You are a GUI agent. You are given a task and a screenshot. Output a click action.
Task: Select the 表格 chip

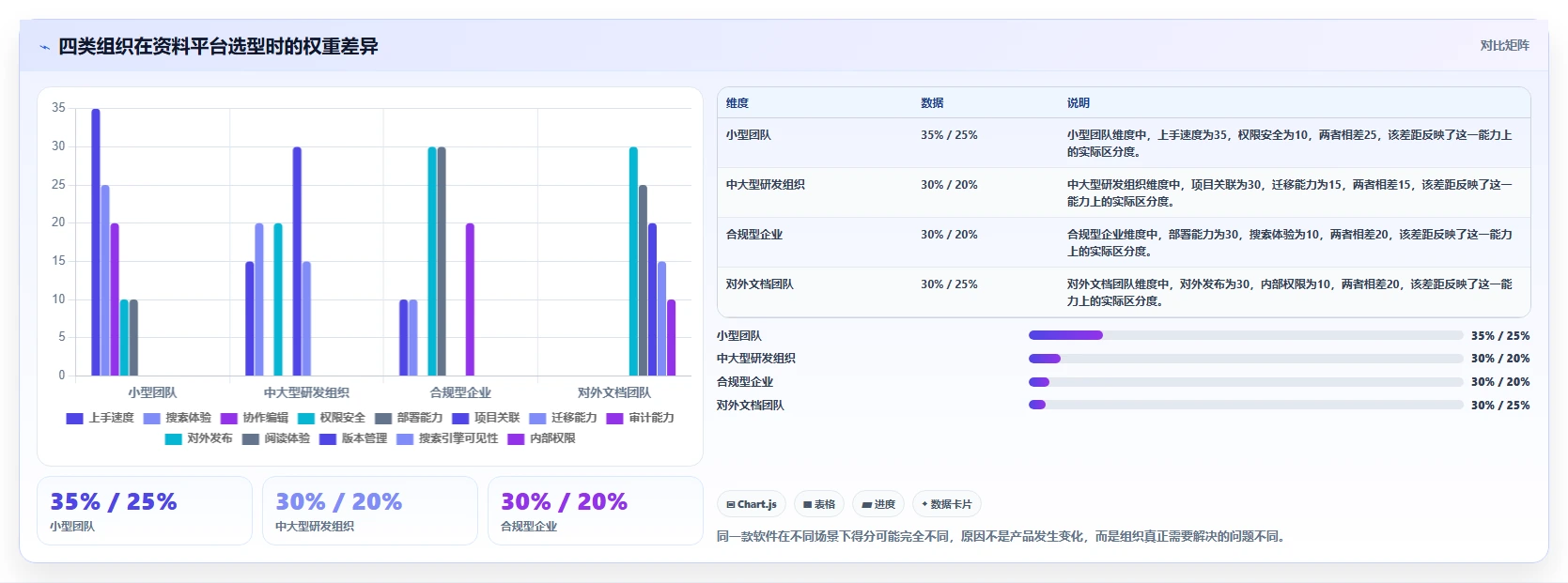(819, 504)
